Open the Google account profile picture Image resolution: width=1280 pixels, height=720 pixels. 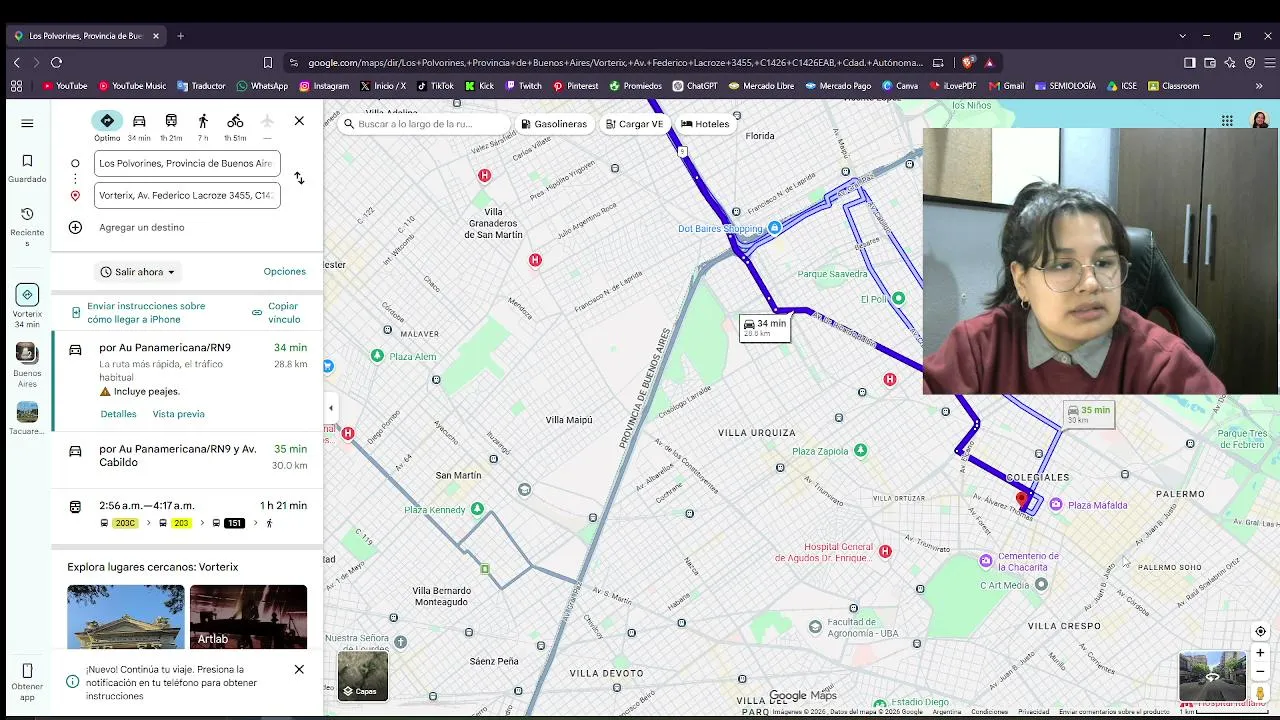point(1260,121)
